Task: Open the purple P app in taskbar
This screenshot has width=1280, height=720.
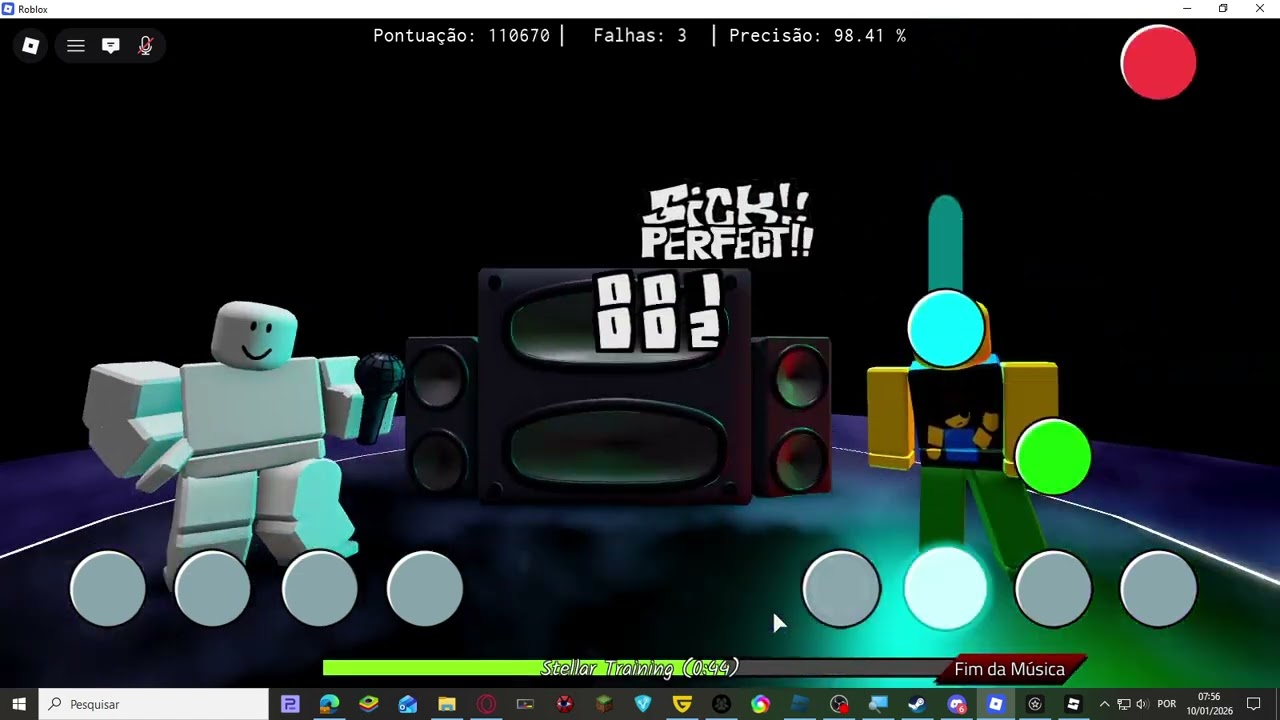Action: [x=290, y=704]
